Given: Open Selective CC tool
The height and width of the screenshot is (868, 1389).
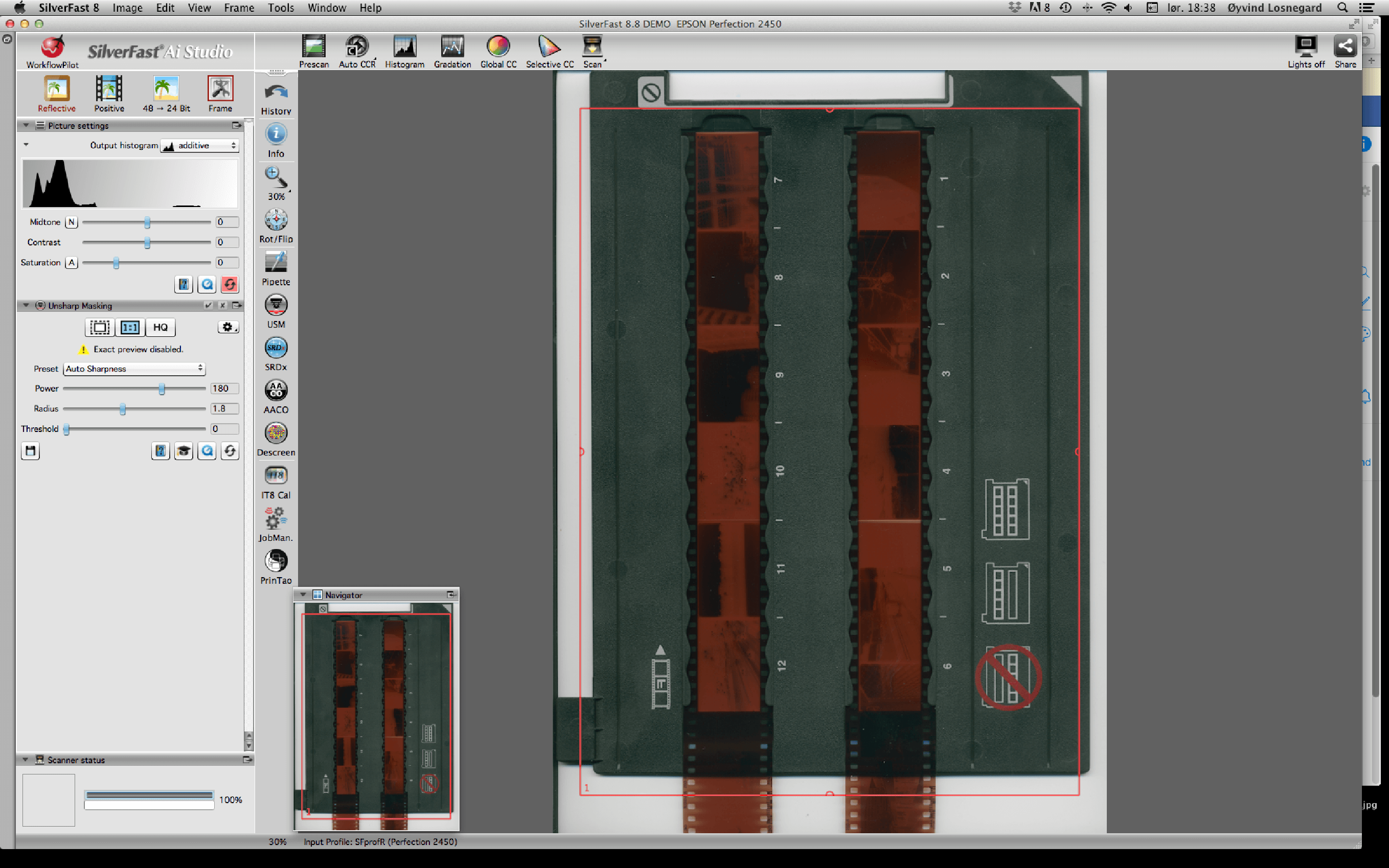Looking at the screenshot, I should (549, 52).
